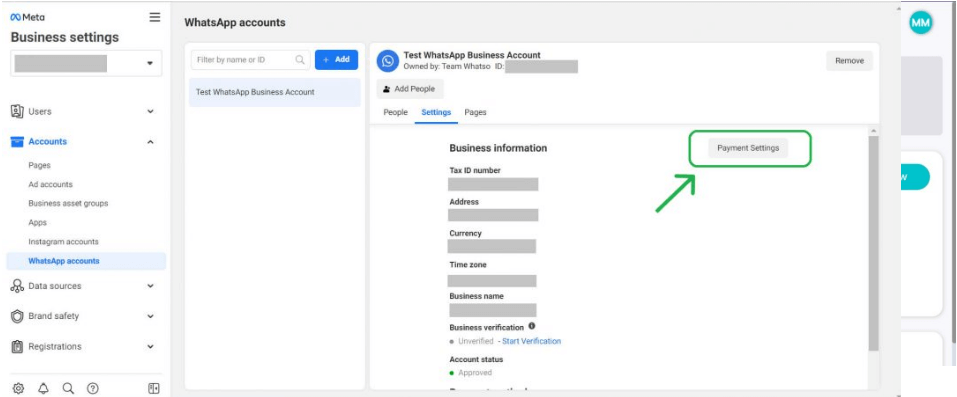Focus the Filter by name or ID field
This screenshot has width=957, height=397.
click(x=250, y=60)
